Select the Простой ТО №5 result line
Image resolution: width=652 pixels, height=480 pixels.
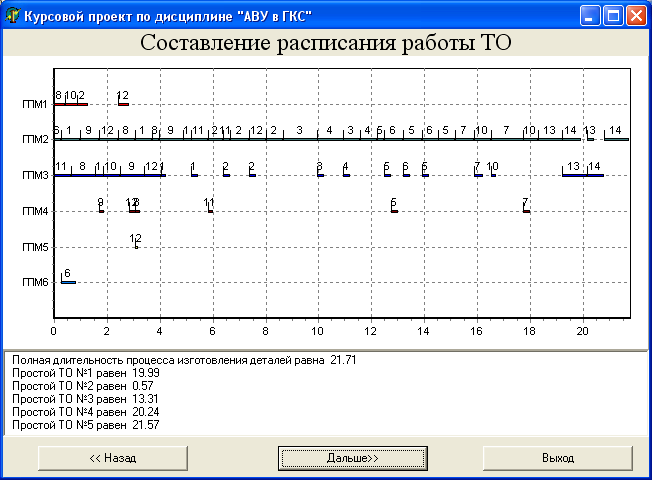pyautogui.click(x=86, y=425)
